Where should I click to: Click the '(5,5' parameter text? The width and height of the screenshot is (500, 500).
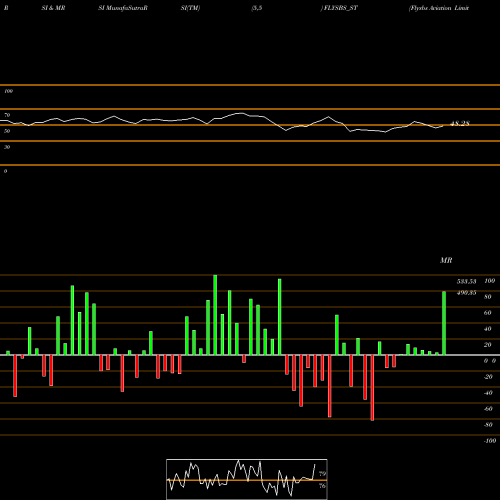257,8
